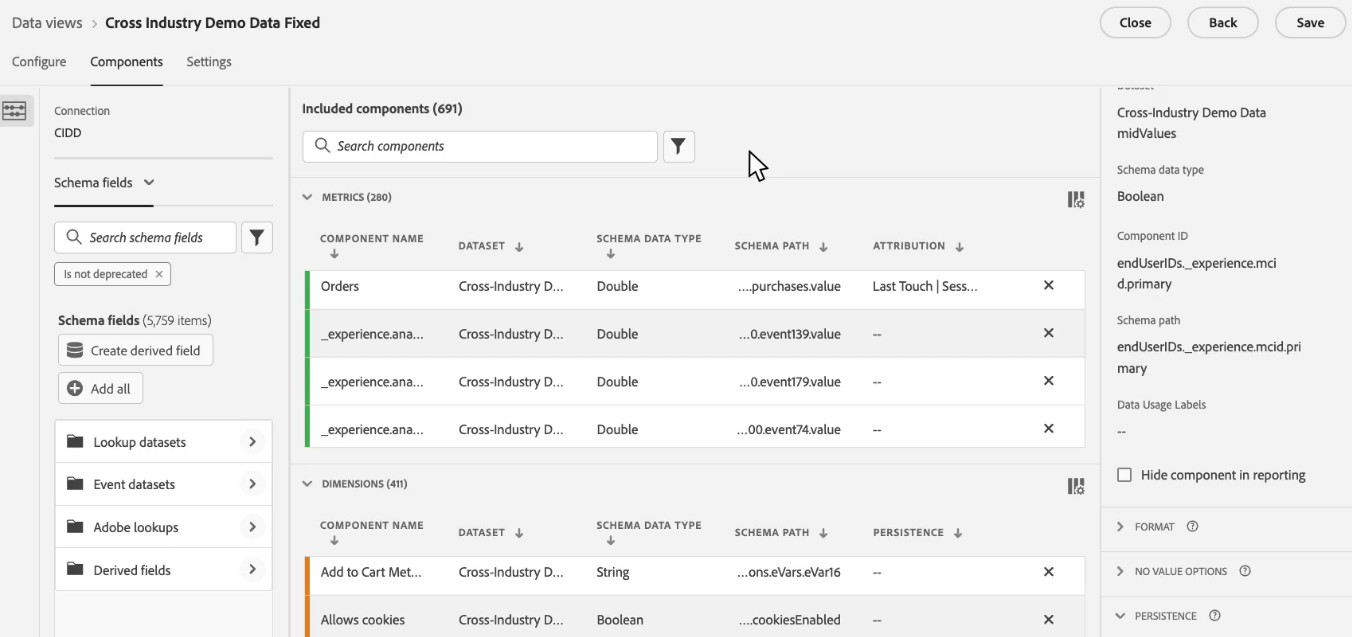
Task: Switch to the Configure tab
Action: coord(39,62)
